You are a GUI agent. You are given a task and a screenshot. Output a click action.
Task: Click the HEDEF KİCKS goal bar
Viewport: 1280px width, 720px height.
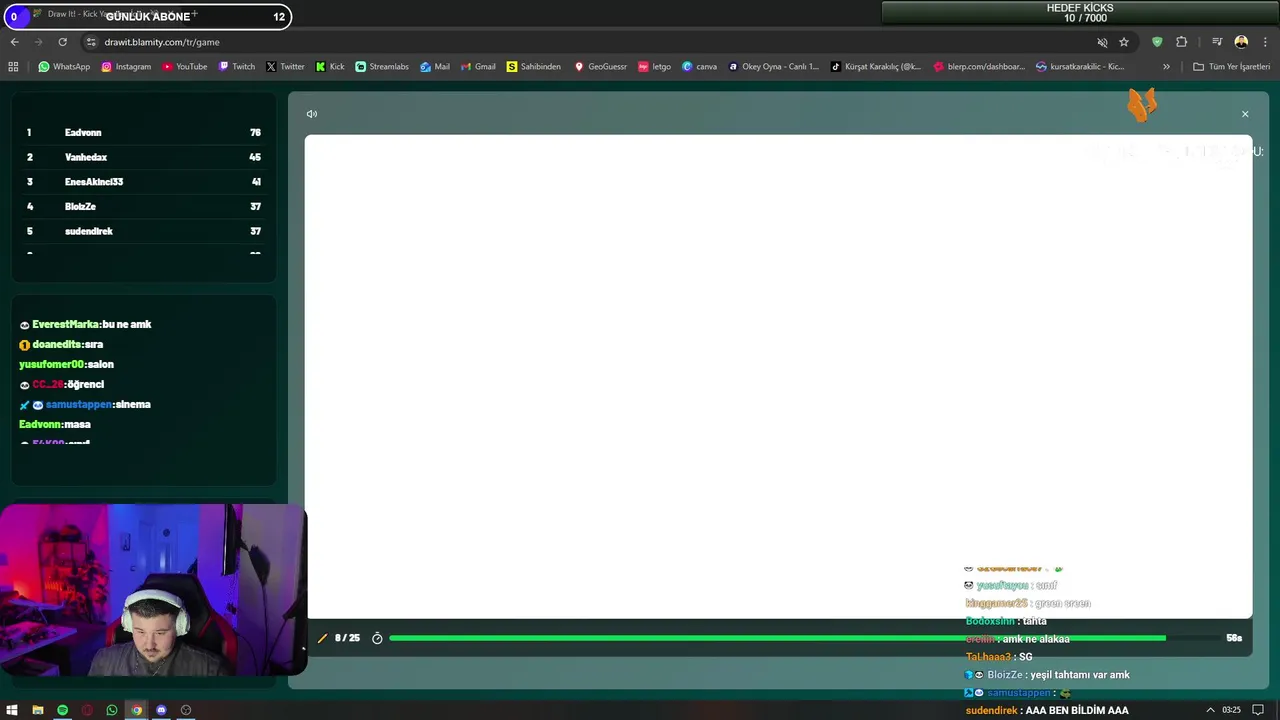[1079, 13]
